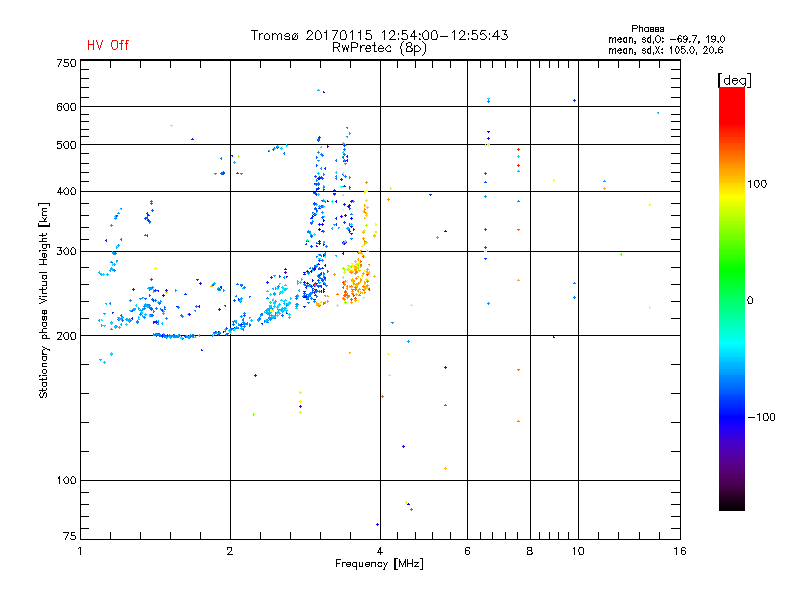Click the green band of the phase colorbar
800x600 pixels.
tap(732, 270)
